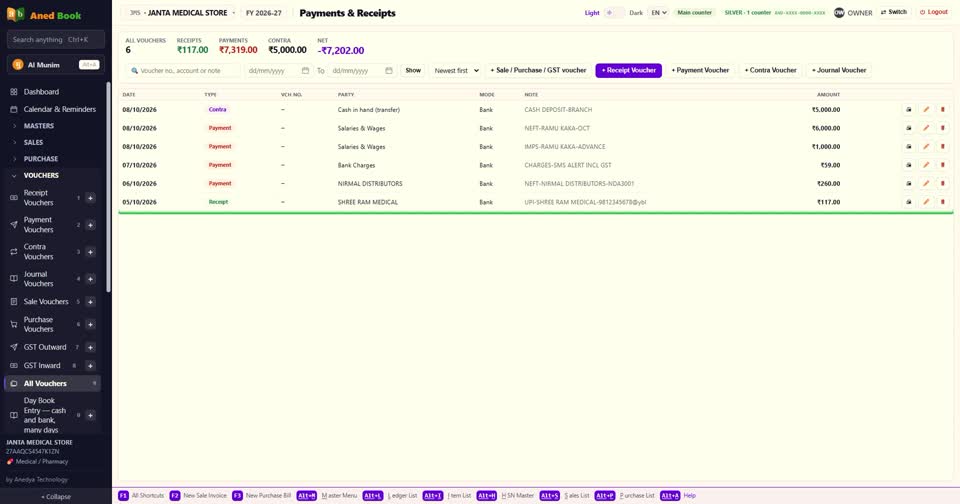
Task: Print the NIRMAL DISTRIBUTORS payment voucher
Action: (x=909, y=183)
